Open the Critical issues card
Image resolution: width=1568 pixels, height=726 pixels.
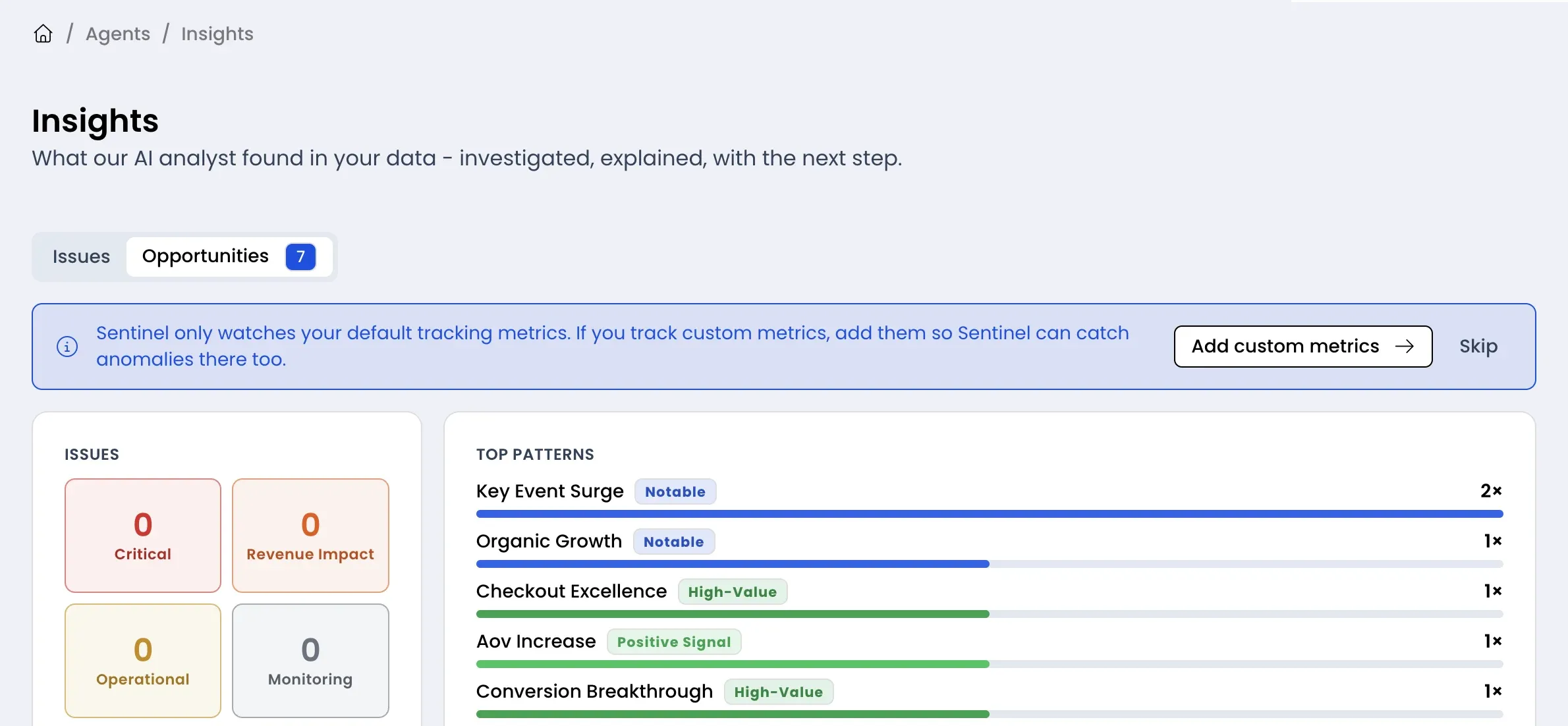coord(143,535)
